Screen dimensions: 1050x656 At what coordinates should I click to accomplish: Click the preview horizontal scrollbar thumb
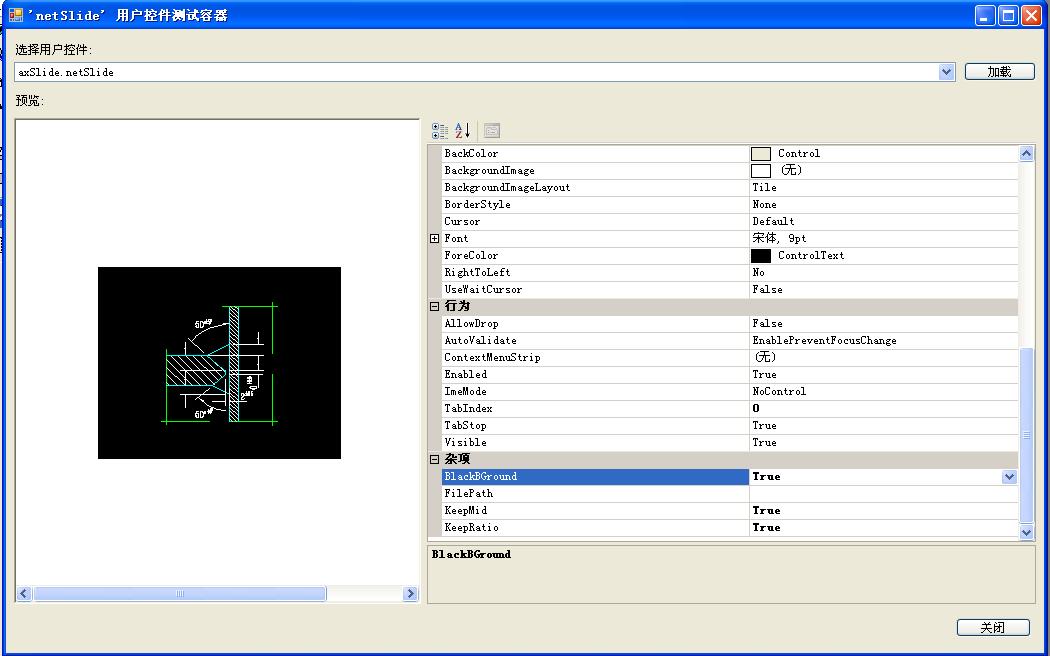(x=179, y=594)
